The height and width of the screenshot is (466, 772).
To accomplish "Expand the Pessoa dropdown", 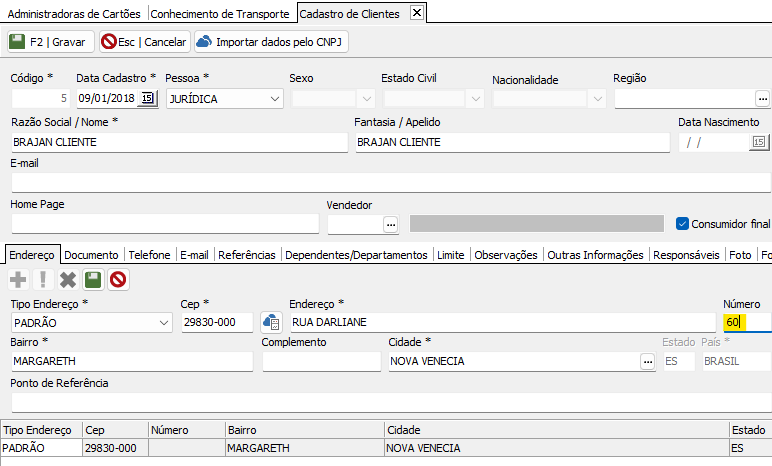I will (275, 99).
